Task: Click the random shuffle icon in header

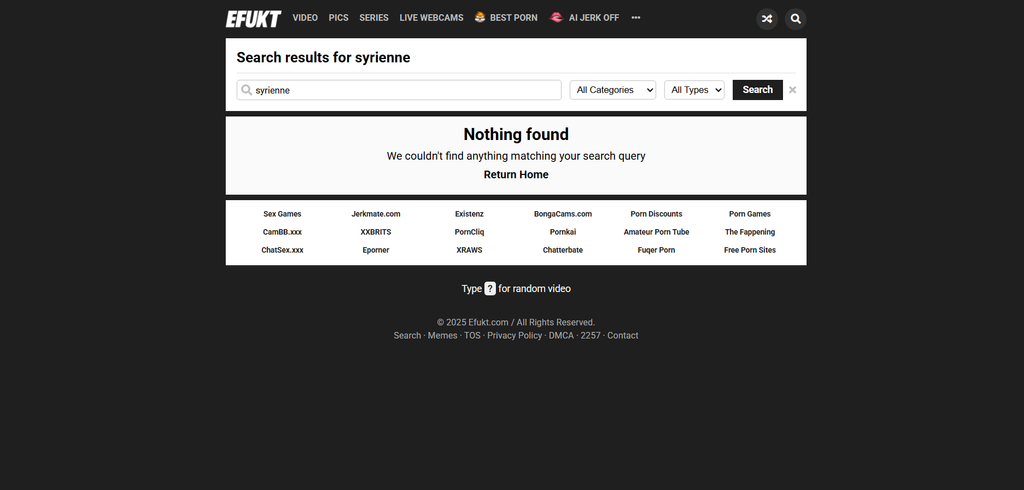Action: 767,18
